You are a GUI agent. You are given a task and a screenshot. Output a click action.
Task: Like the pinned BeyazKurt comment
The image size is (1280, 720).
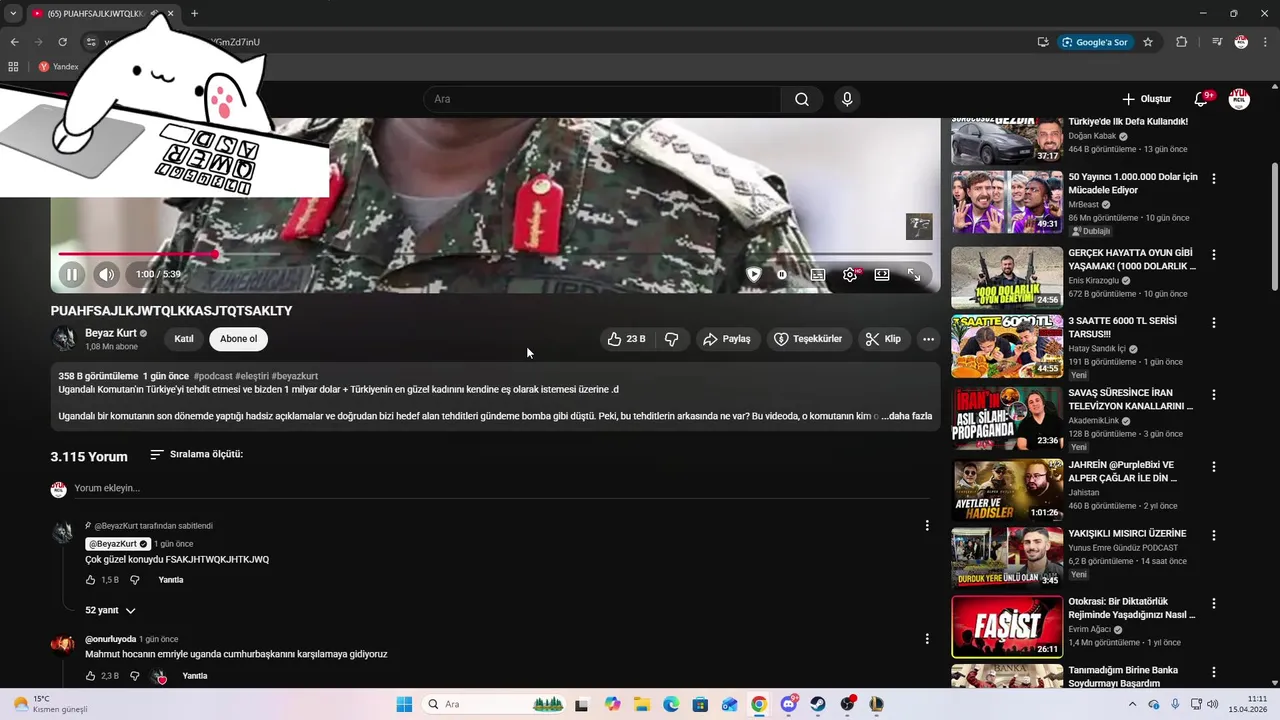(x=90, y=580)
